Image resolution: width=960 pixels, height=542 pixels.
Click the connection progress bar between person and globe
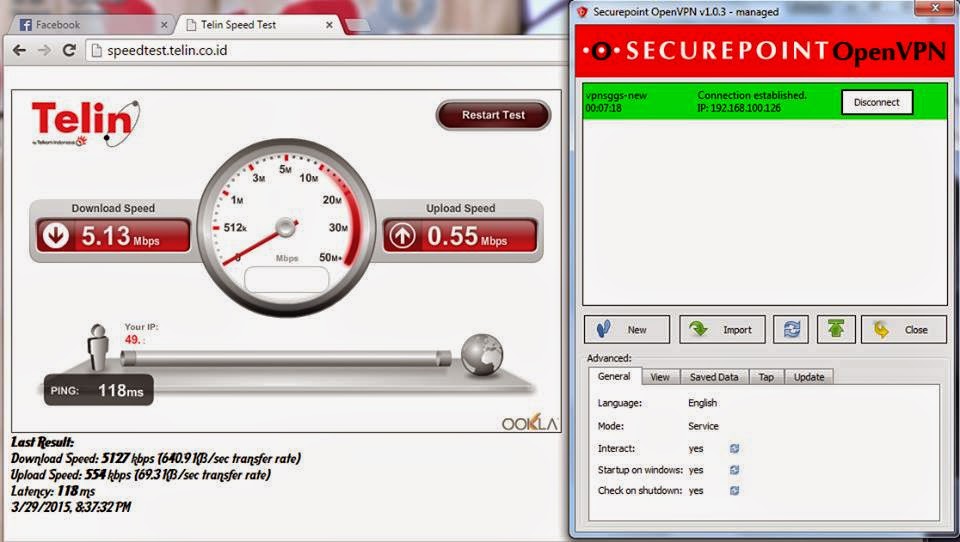pos(286,358)
